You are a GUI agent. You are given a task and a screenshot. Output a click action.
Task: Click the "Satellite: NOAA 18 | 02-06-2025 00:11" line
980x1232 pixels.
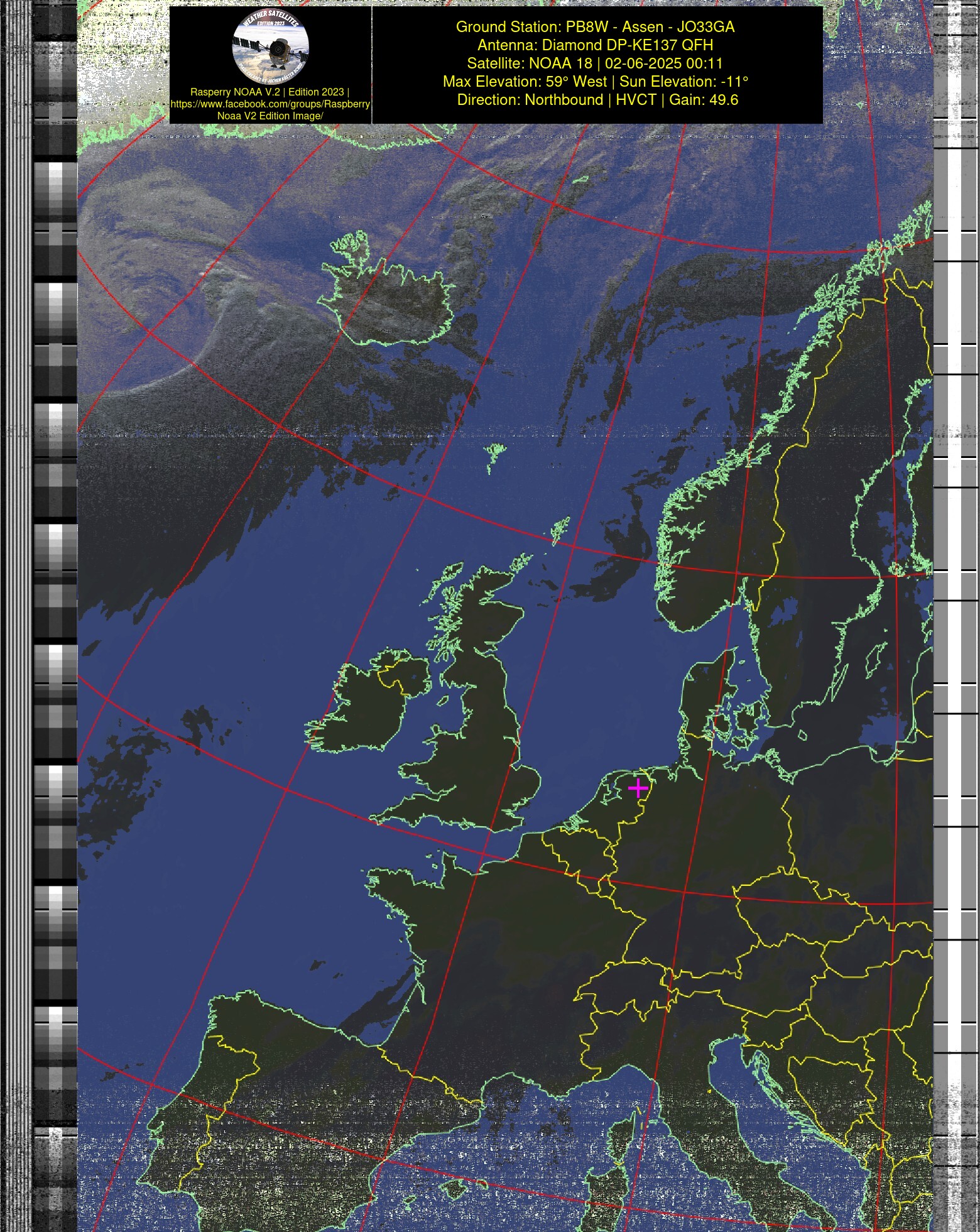click(x=595, y=63)
